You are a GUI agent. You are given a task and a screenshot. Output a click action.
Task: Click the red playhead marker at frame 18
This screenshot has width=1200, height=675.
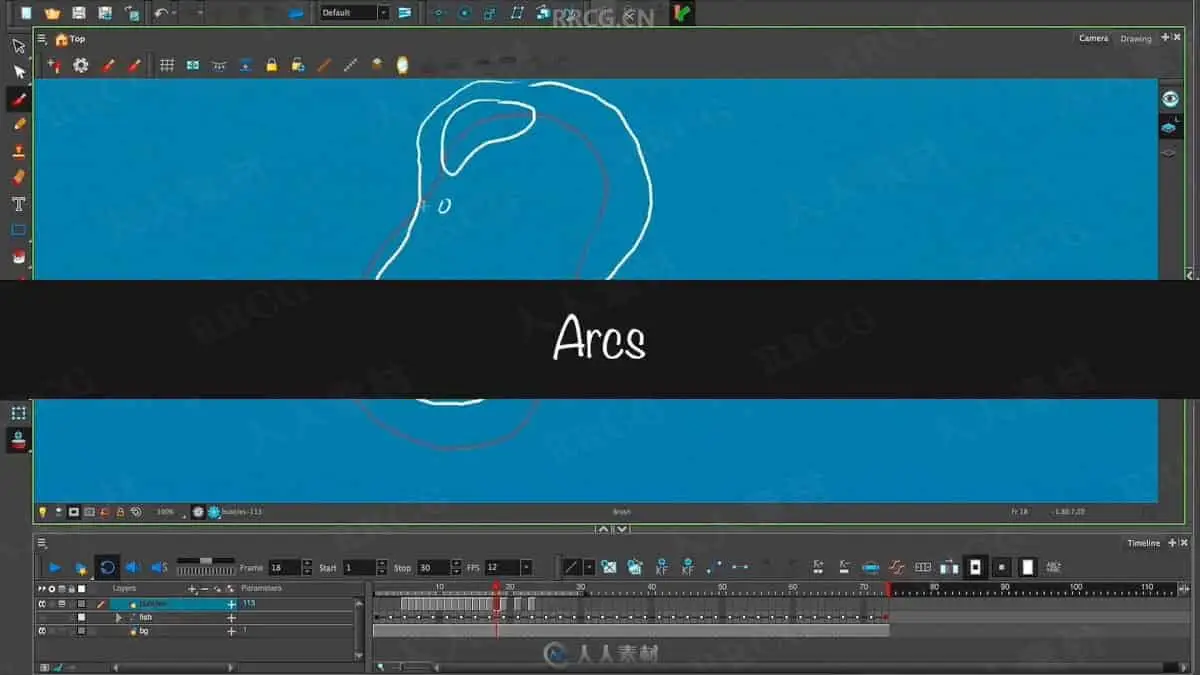click(x=496, y=589)
